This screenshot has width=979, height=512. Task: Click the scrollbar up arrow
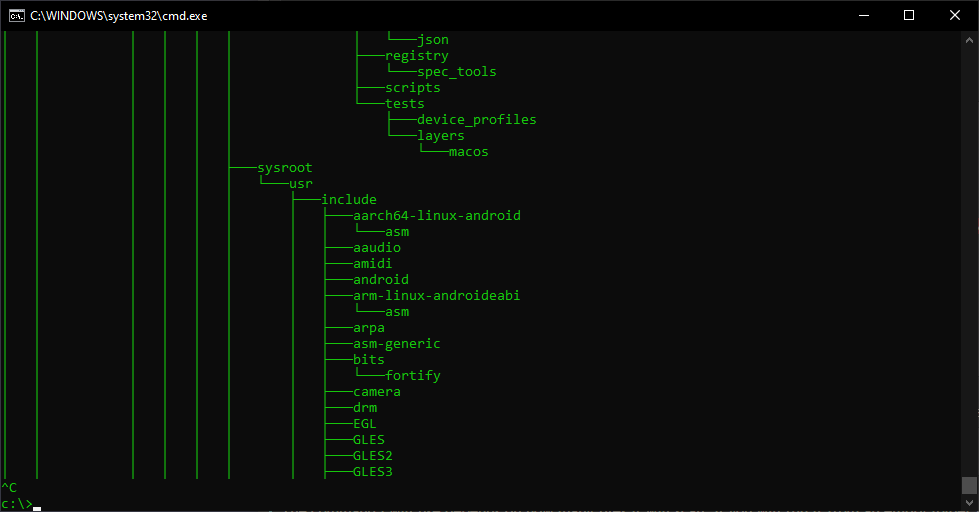[969, 40]
